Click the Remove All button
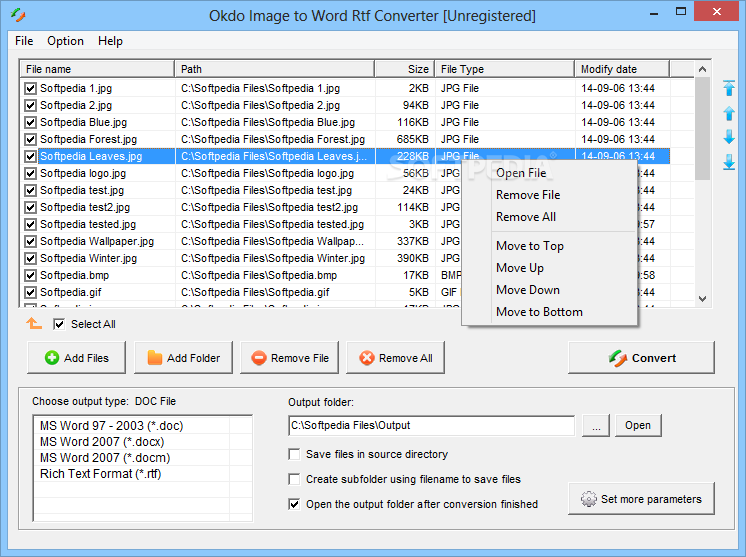746x557 pixels. click(x=395, y=358)
